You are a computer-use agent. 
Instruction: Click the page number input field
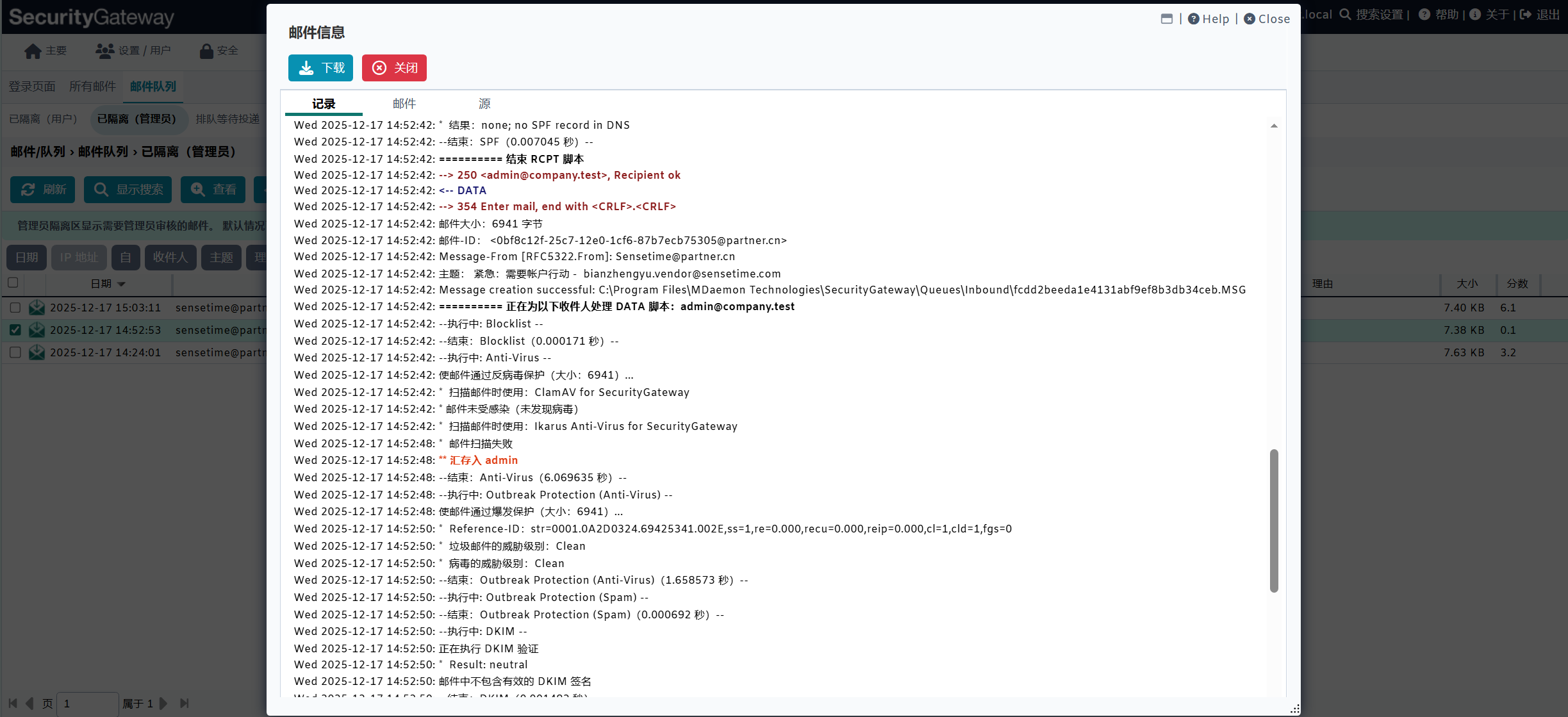pyautogui.click(x=88, y=704)
